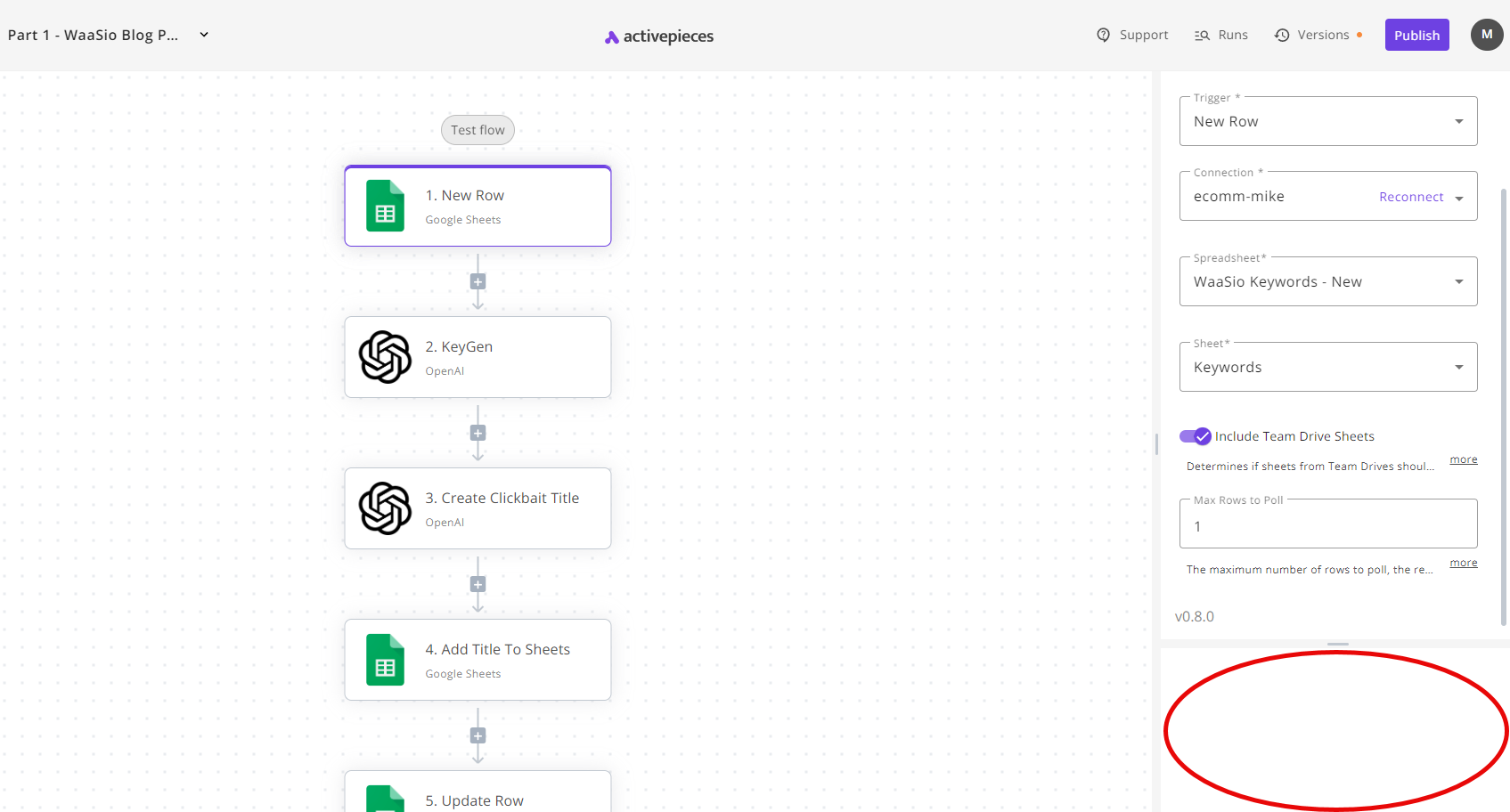Image resolution: width=1510 pixels, height=812 pixels.
Task: Click the Test flow button
Action: click(x=477, y=130)
